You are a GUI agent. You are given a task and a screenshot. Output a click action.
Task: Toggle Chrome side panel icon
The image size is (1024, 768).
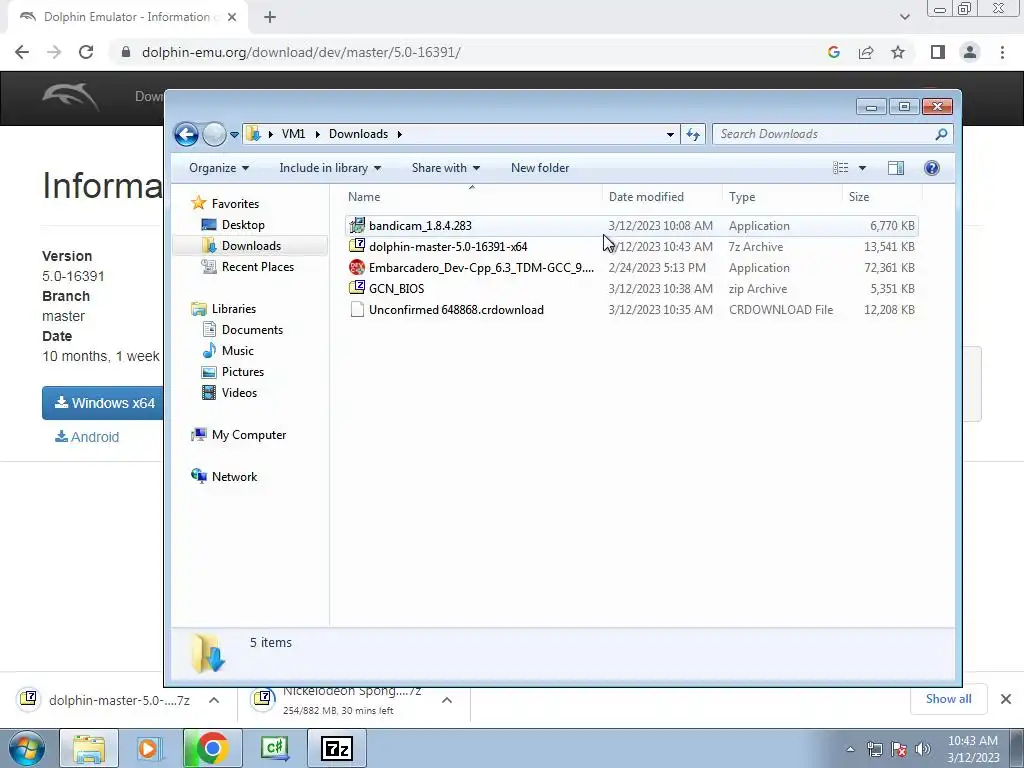point(938,52)
